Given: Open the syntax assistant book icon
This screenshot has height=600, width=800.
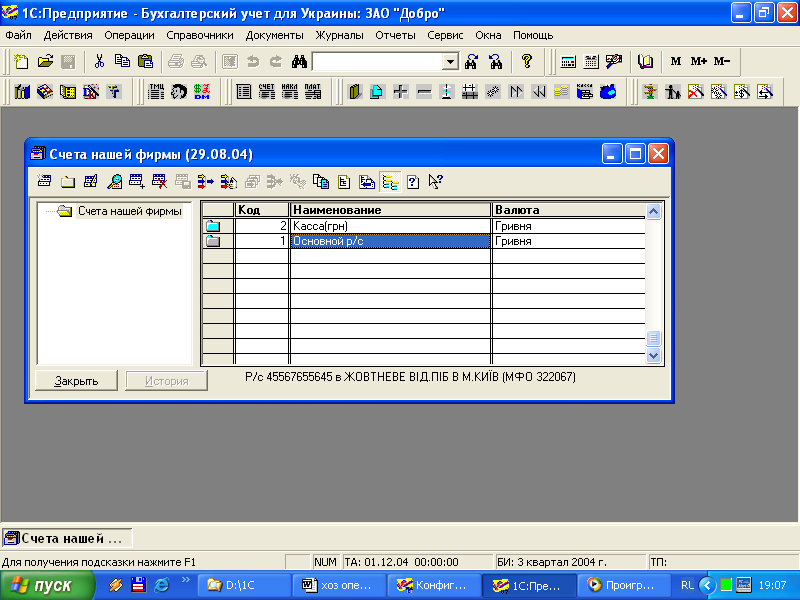Looking at the screenshot, I should (x=645, y=62).
